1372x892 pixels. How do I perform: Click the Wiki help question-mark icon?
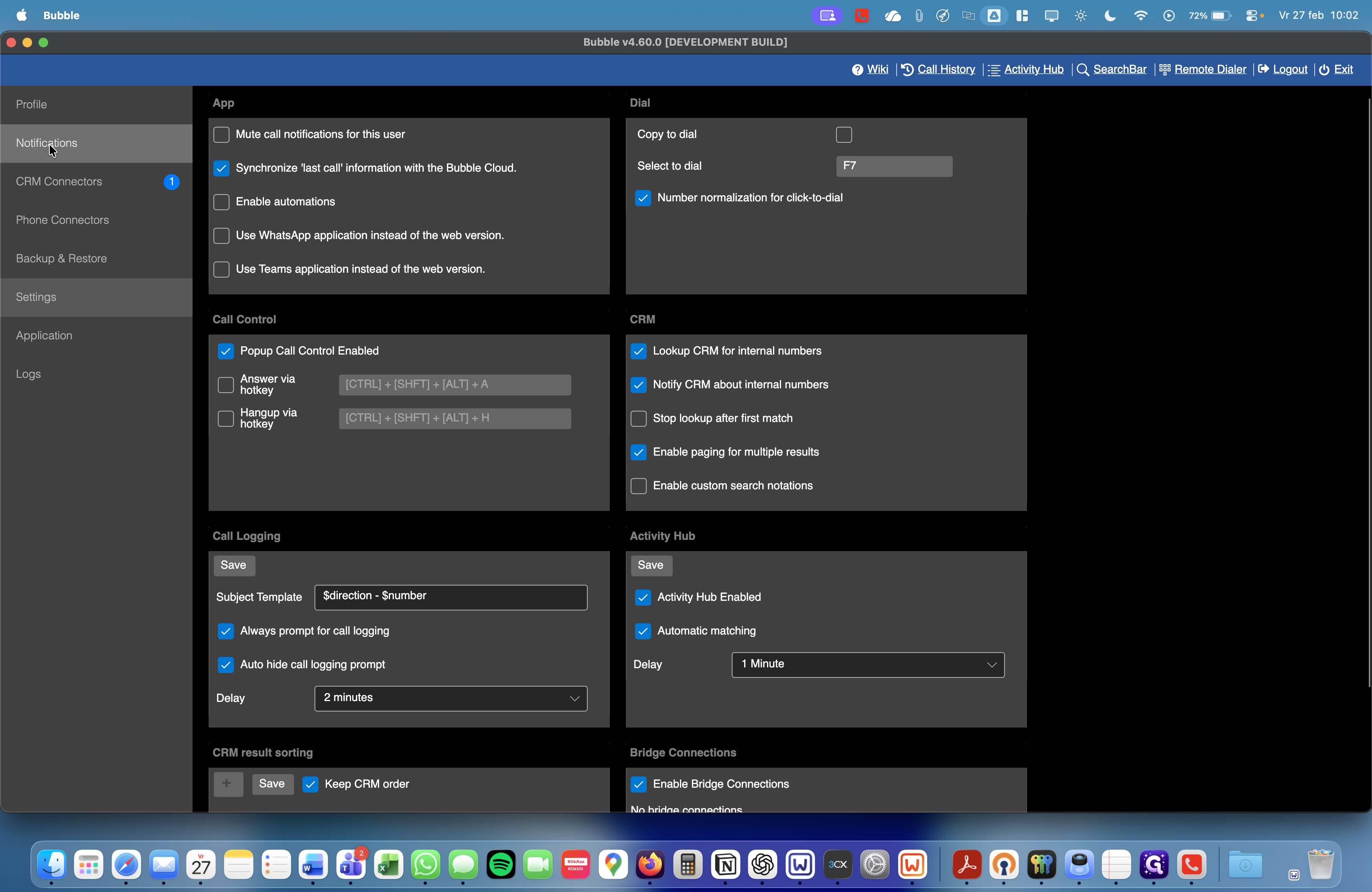click(x=857, y=70)
